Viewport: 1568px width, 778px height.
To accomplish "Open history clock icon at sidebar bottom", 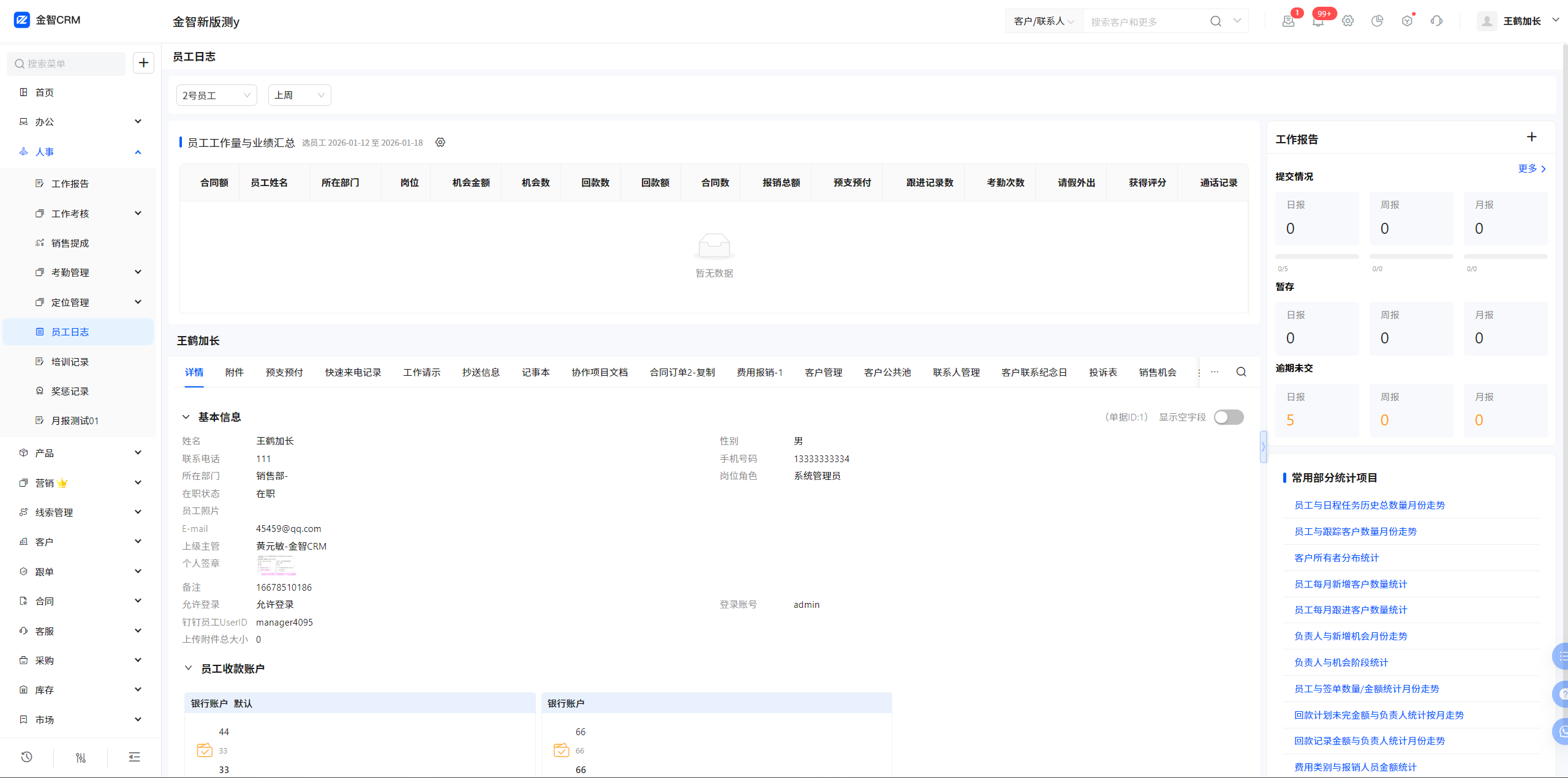I will click(26, 757).
